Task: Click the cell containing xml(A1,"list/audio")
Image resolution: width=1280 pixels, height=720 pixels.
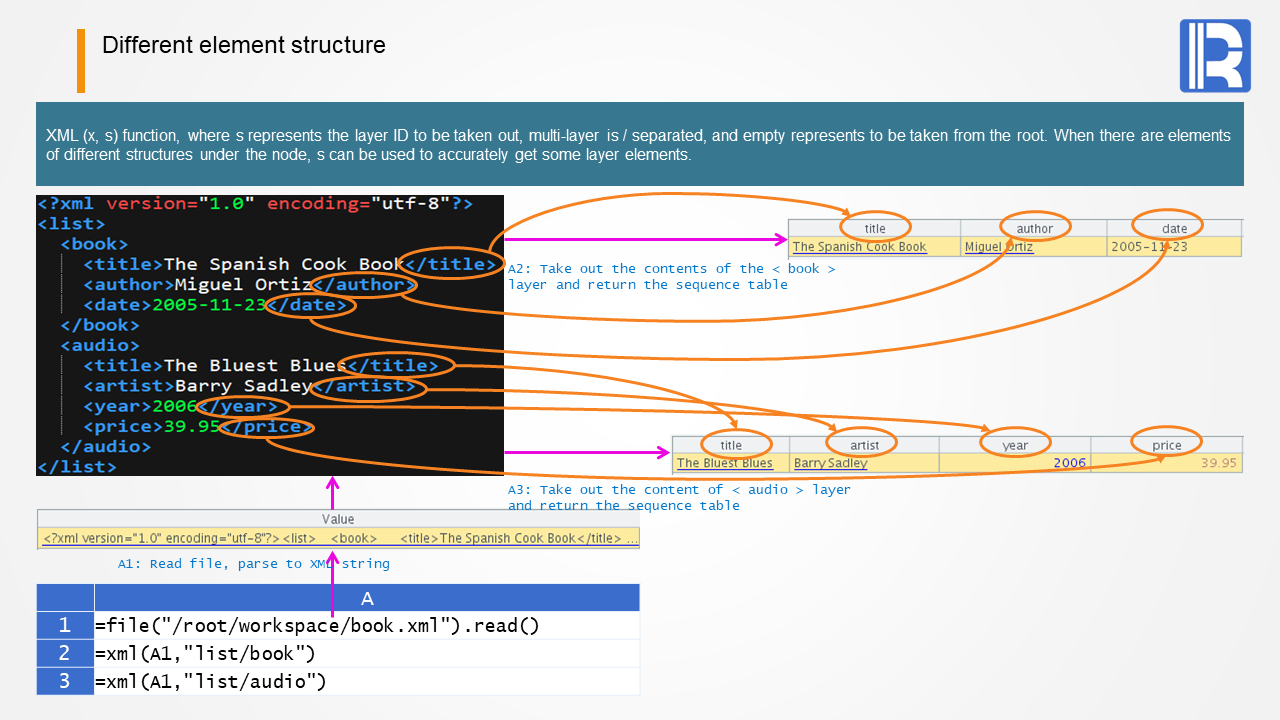Action: [x=367, y=682]
